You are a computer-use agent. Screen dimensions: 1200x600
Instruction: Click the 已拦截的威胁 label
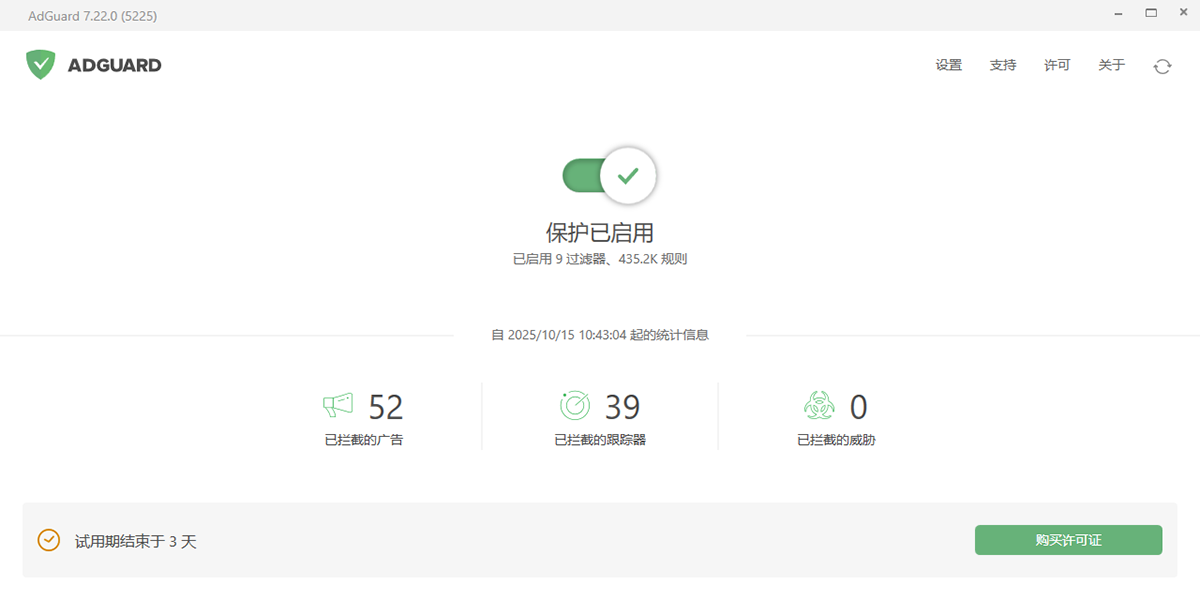click(x=836, y=440)
